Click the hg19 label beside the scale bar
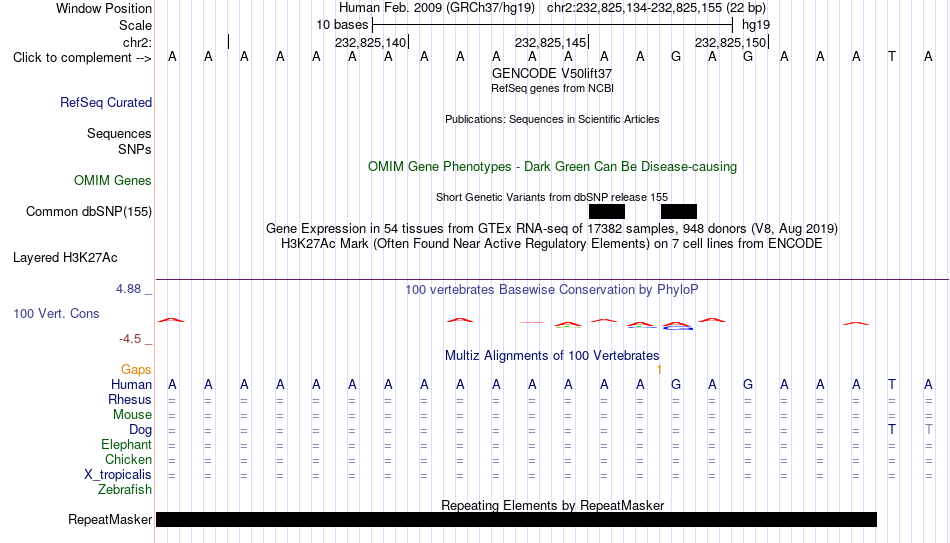This screenshot has width=950, height=543. tap(756, 25)
